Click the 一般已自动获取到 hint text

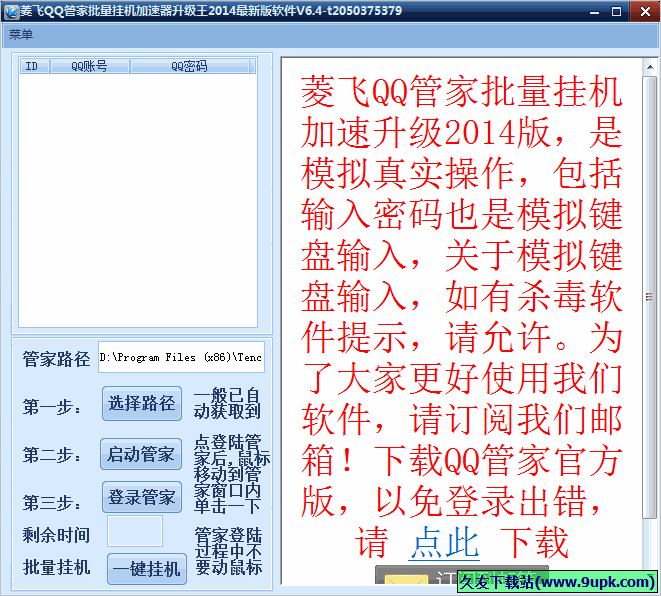click(227, 403)
